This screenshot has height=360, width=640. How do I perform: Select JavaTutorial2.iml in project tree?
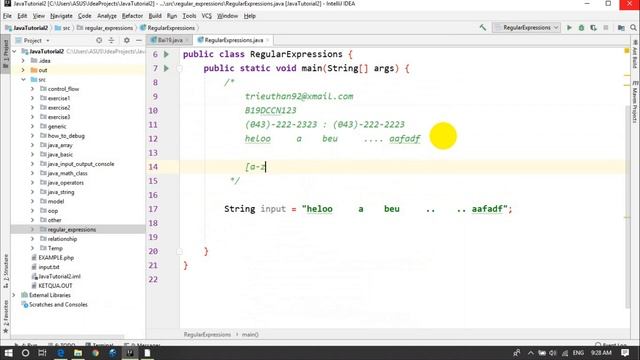[x=56, y=277]
